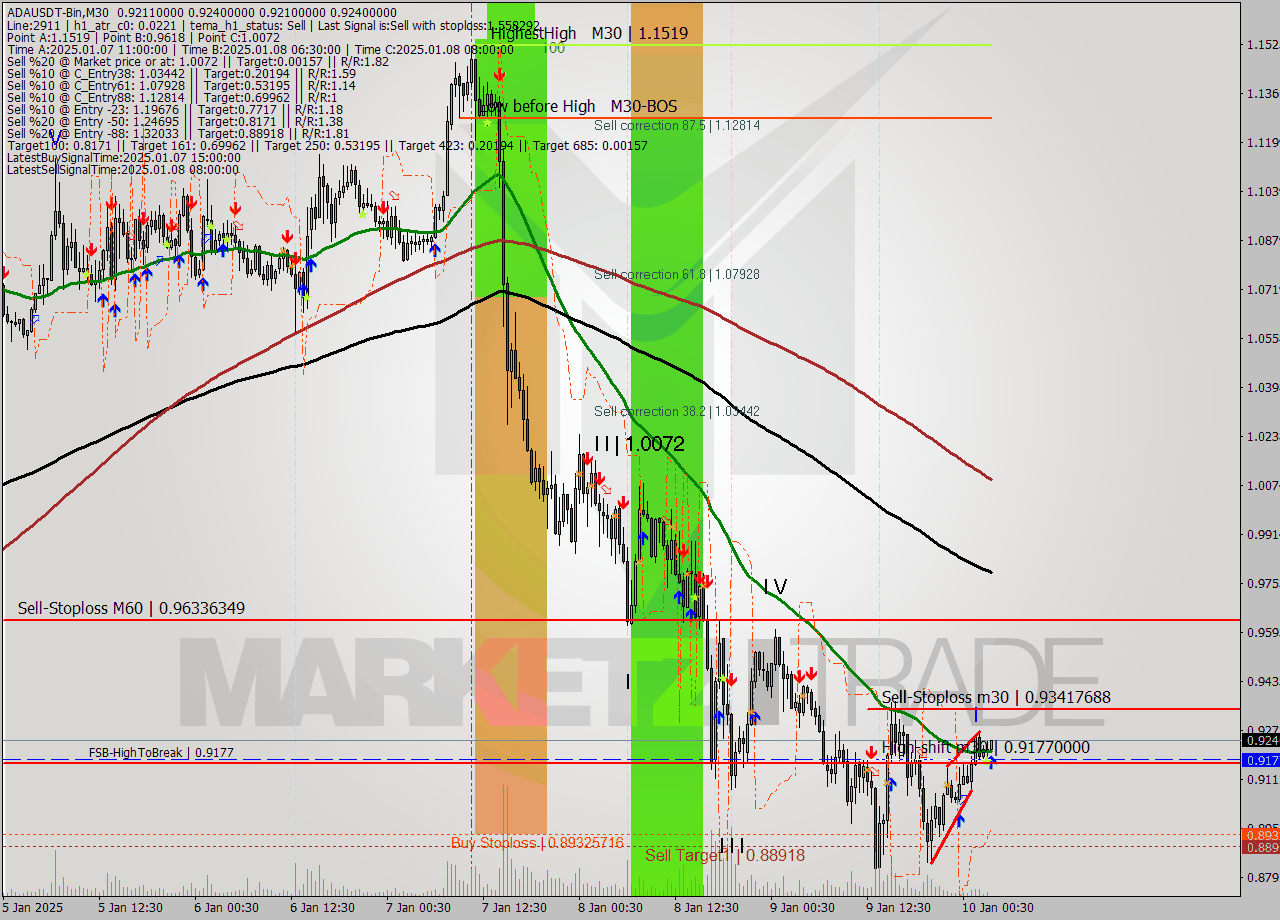The height and width of the screenshot is (920, 1280).
Task: Click the LatestSellSignalTime text line
Action: (124, 169)
